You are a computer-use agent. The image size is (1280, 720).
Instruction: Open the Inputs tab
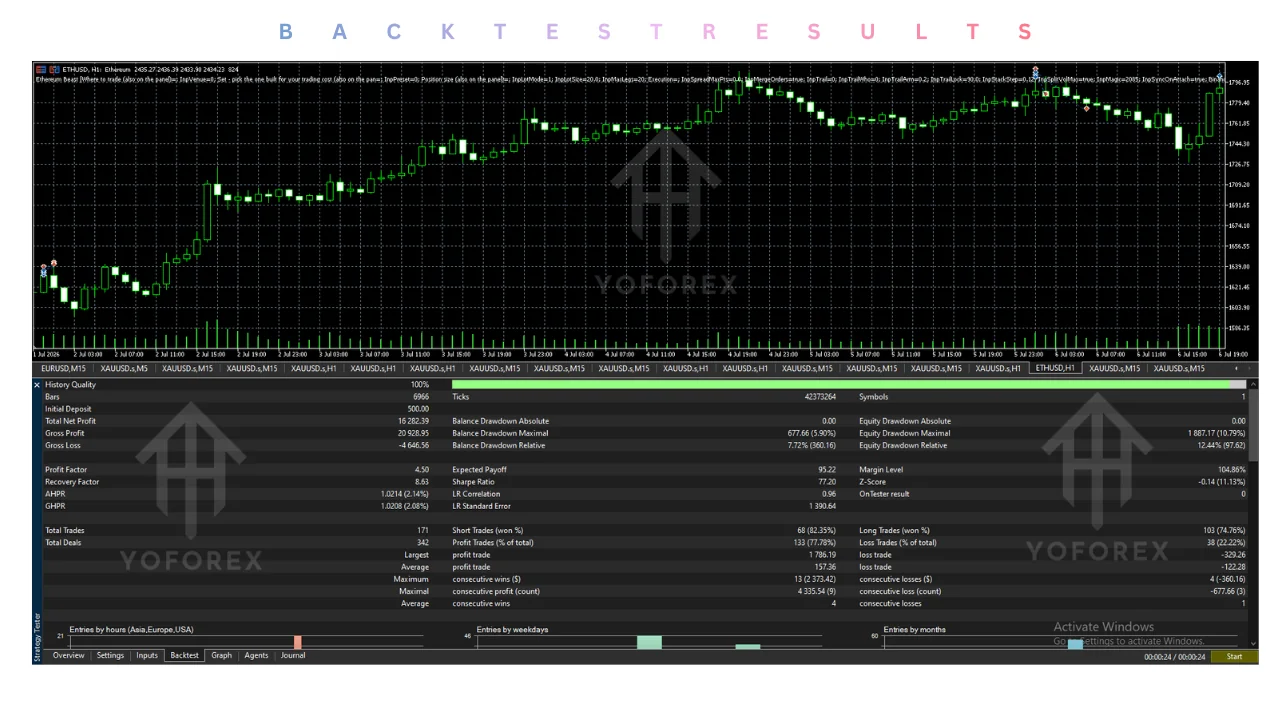pos(147,656)
